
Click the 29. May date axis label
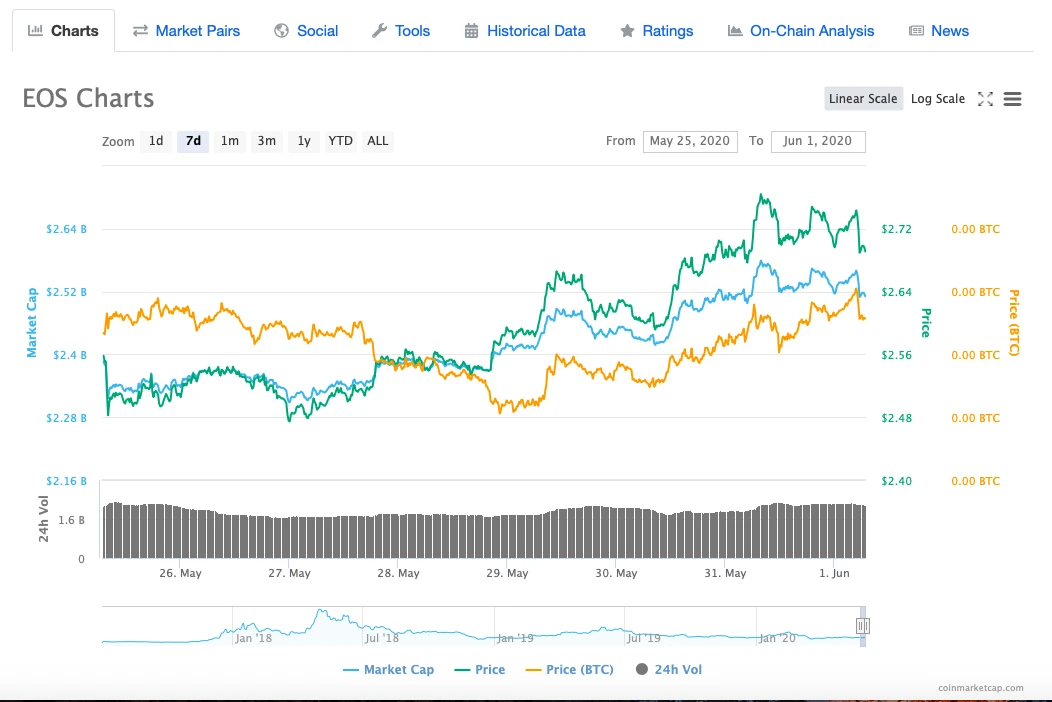[507, 573]
